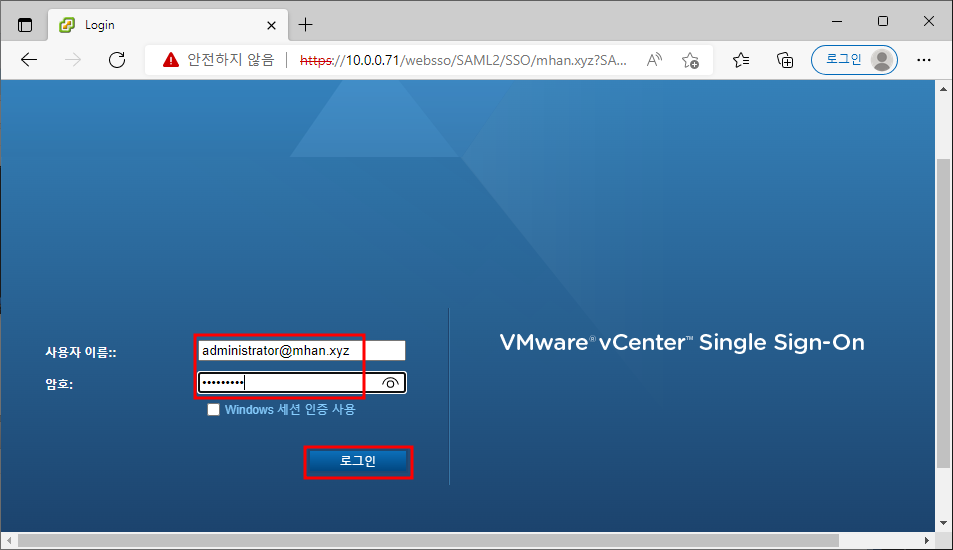Click the horizontal scrollbar thumb
This screenshot has height=550, width=953.
click(428, 540)
